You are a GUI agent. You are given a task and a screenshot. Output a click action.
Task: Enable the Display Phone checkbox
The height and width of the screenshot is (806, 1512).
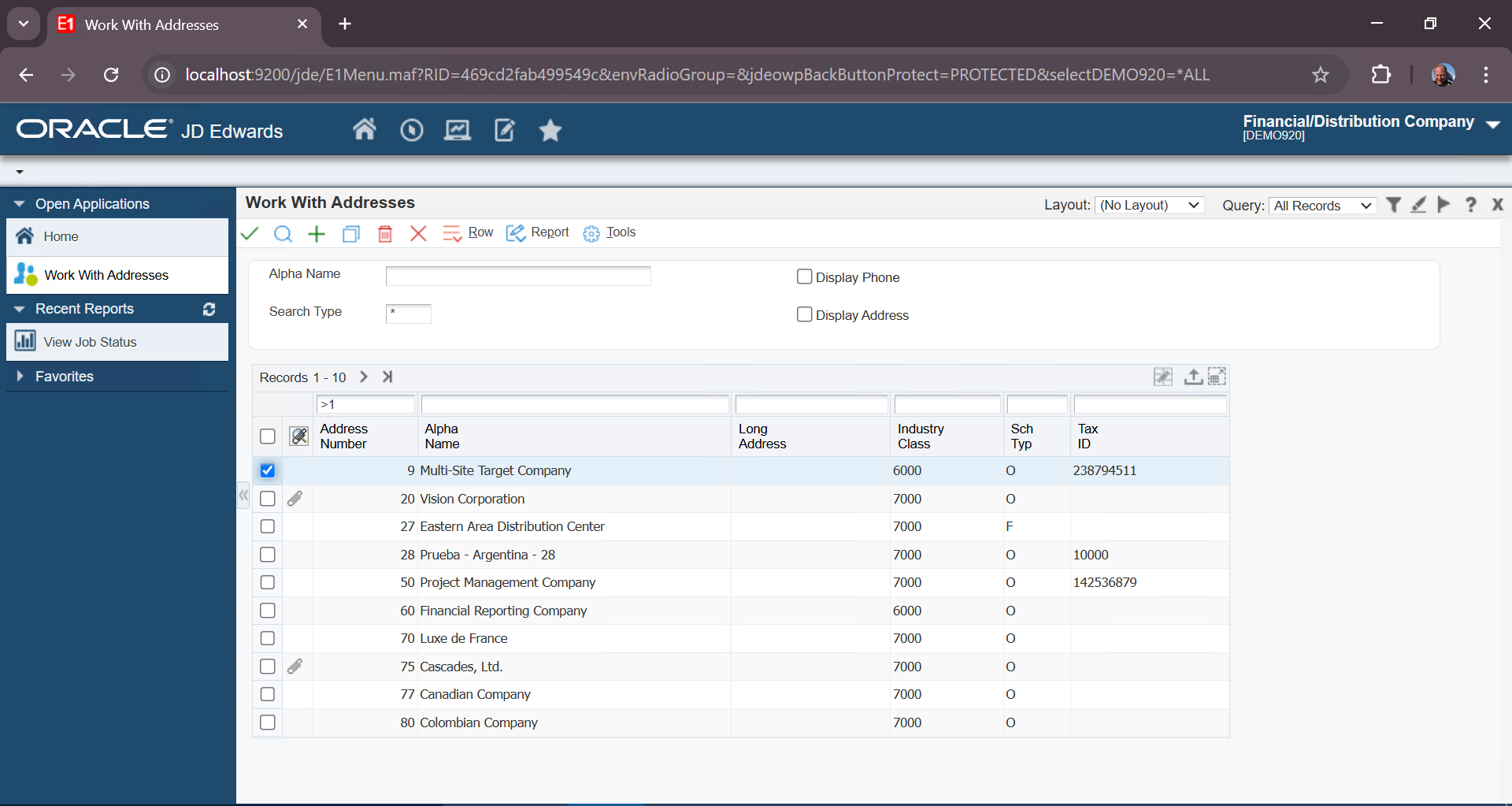click(x=804, y=277)
